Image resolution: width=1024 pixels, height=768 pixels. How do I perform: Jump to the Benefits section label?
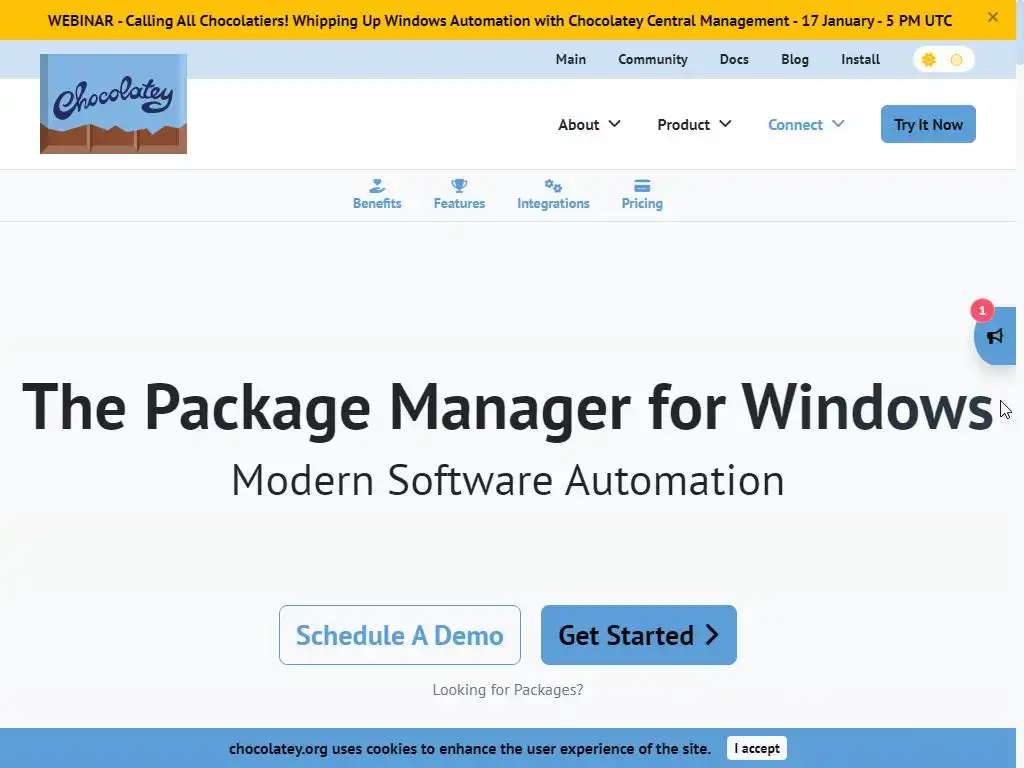tap(377, 203)
